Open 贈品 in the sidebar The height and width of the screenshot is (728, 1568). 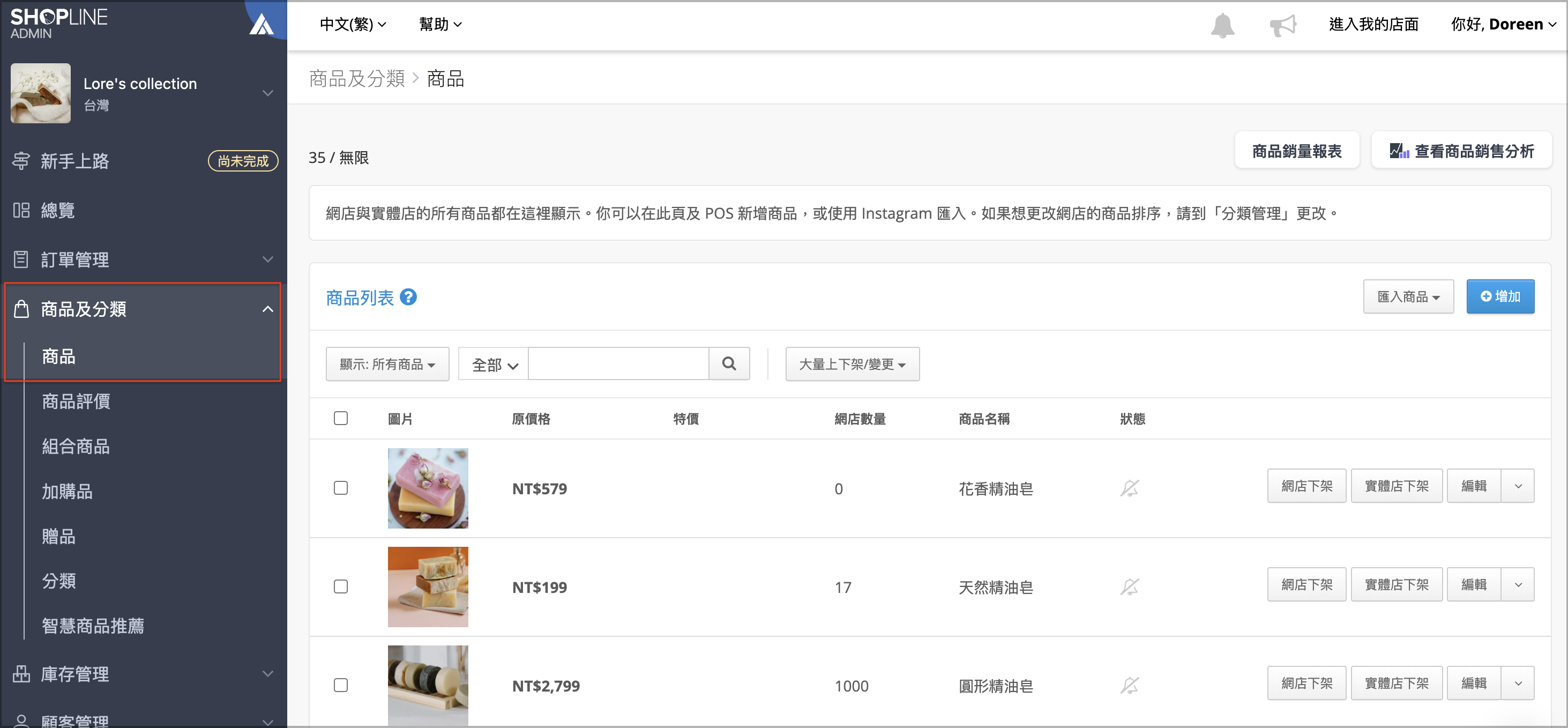pos(58,536)
